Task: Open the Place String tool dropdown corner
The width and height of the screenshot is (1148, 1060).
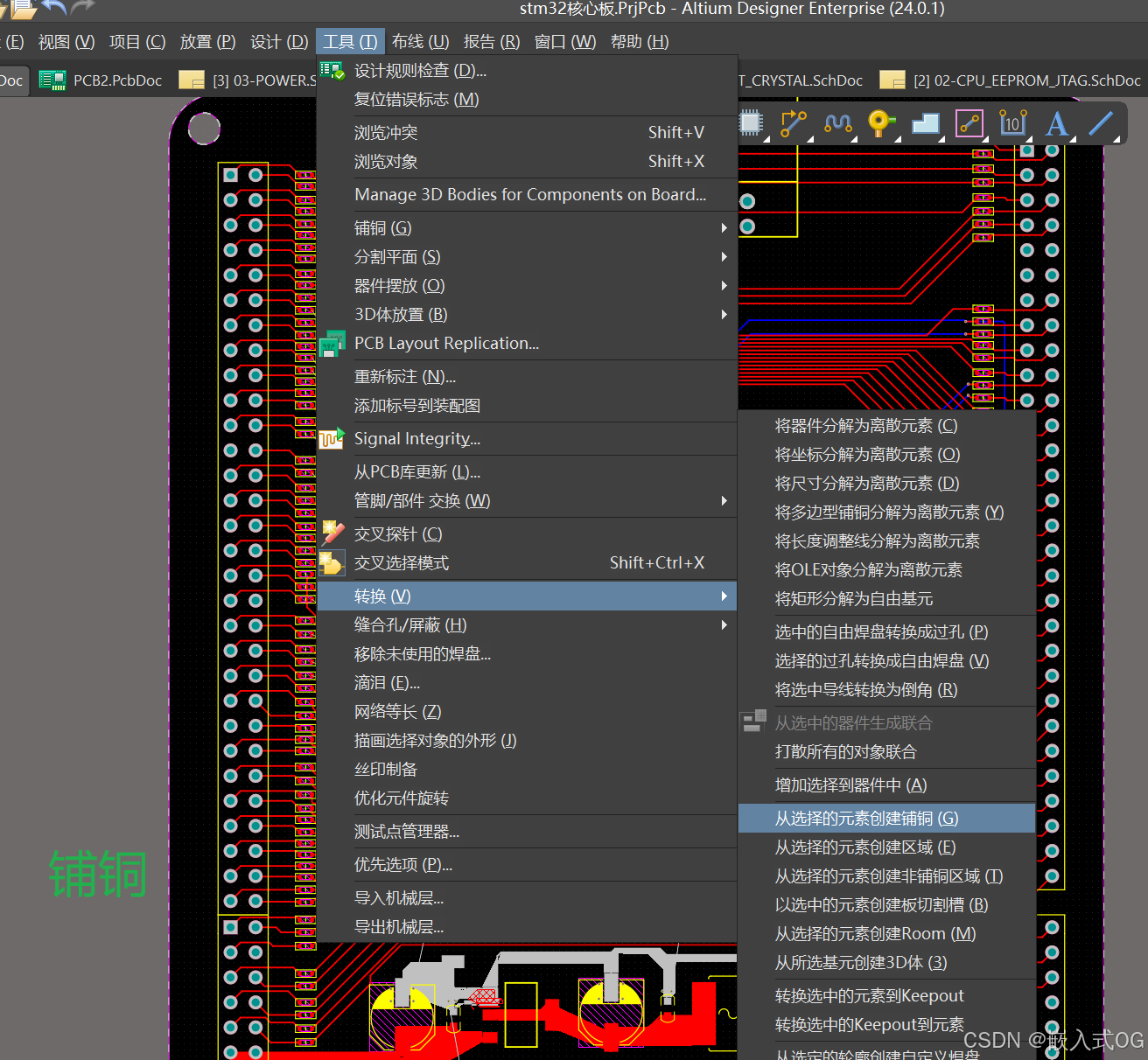Action: tap(1072, 138)
